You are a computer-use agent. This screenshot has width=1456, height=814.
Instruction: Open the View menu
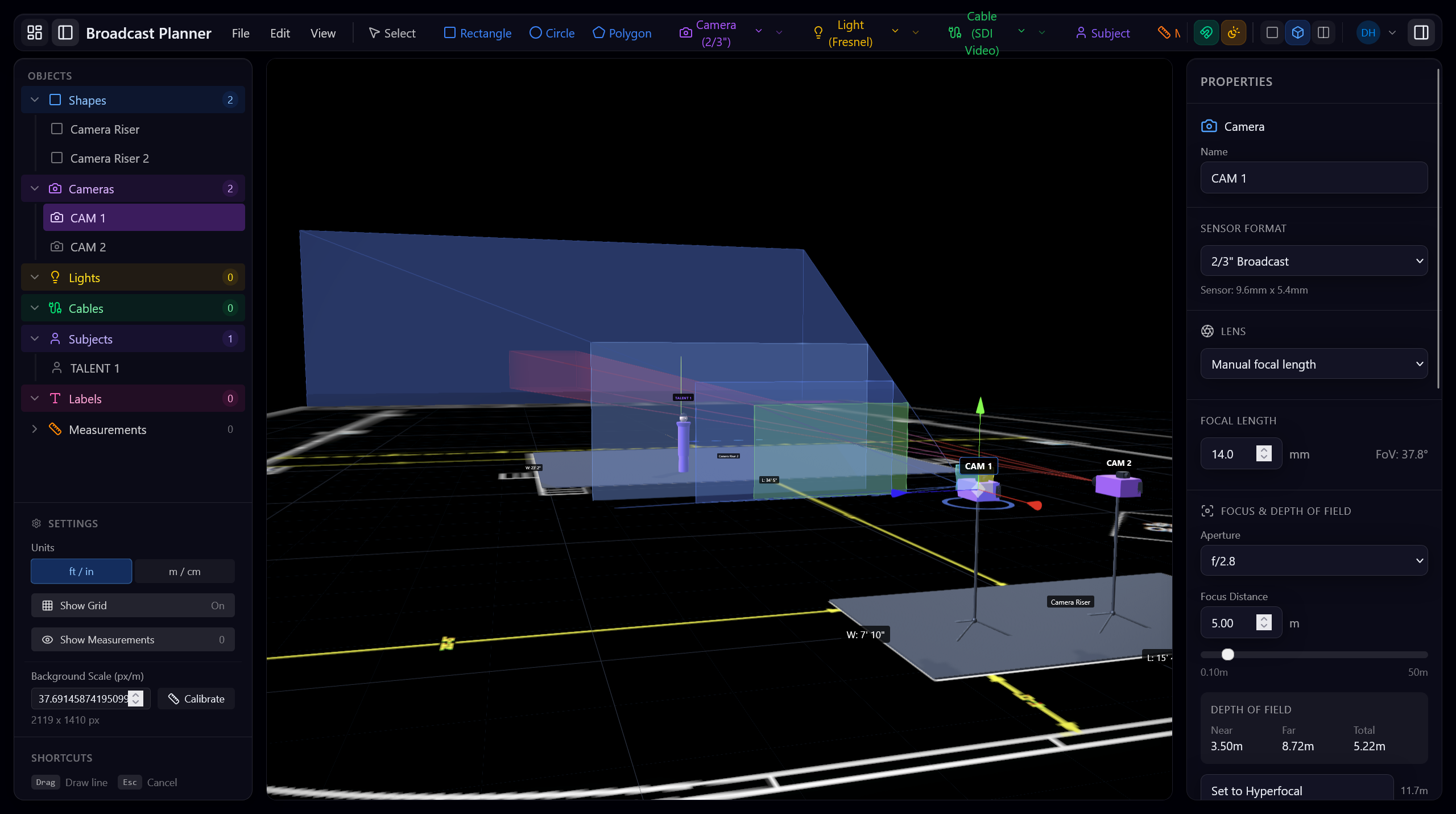coord(322,32)
